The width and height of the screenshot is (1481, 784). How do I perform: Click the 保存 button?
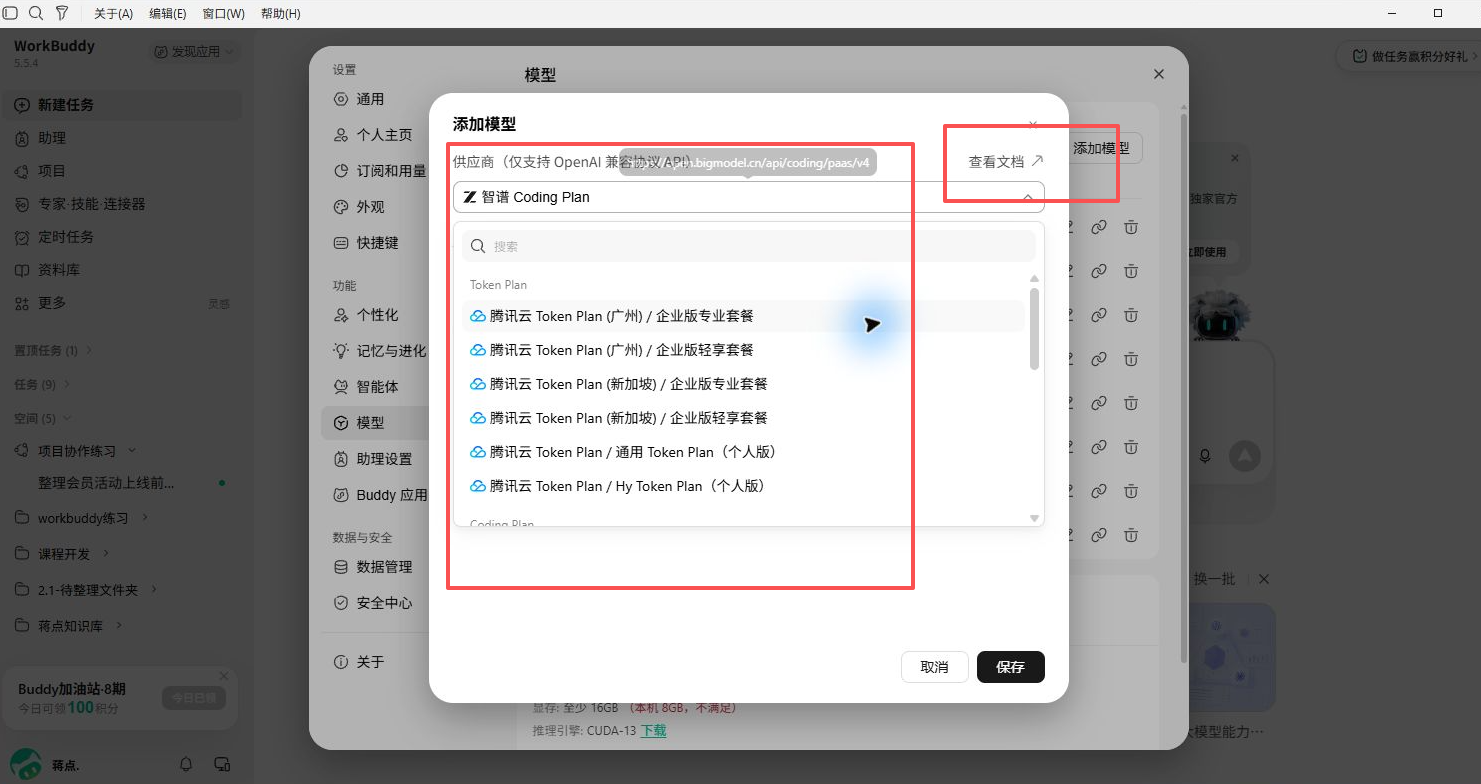(1011, 667)
